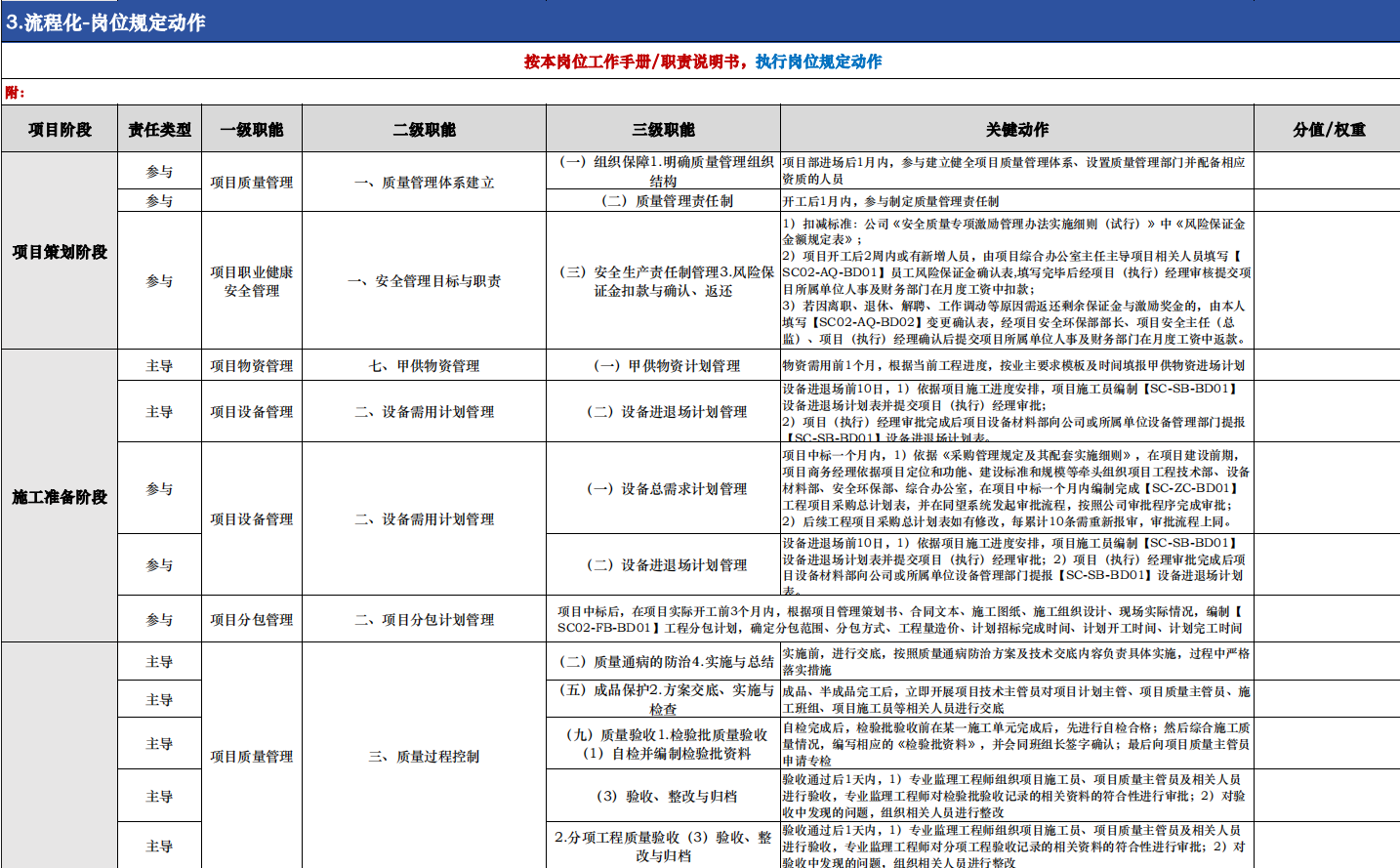1400x868 pixels.
Task: Select the "（一）设备总需求计划管理" cell
Action: [664, 489]
